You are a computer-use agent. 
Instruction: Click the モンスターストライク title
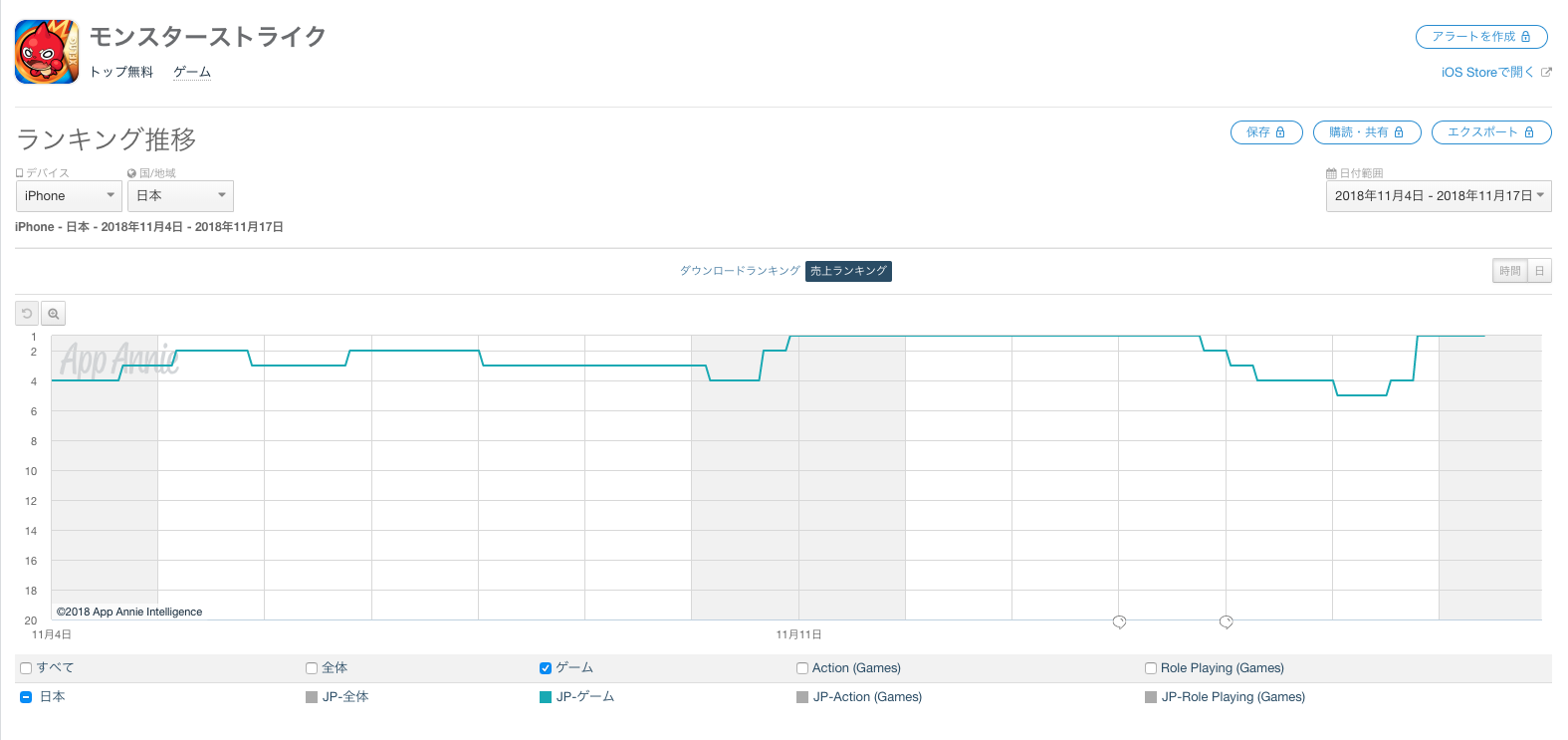pos(208,37)
